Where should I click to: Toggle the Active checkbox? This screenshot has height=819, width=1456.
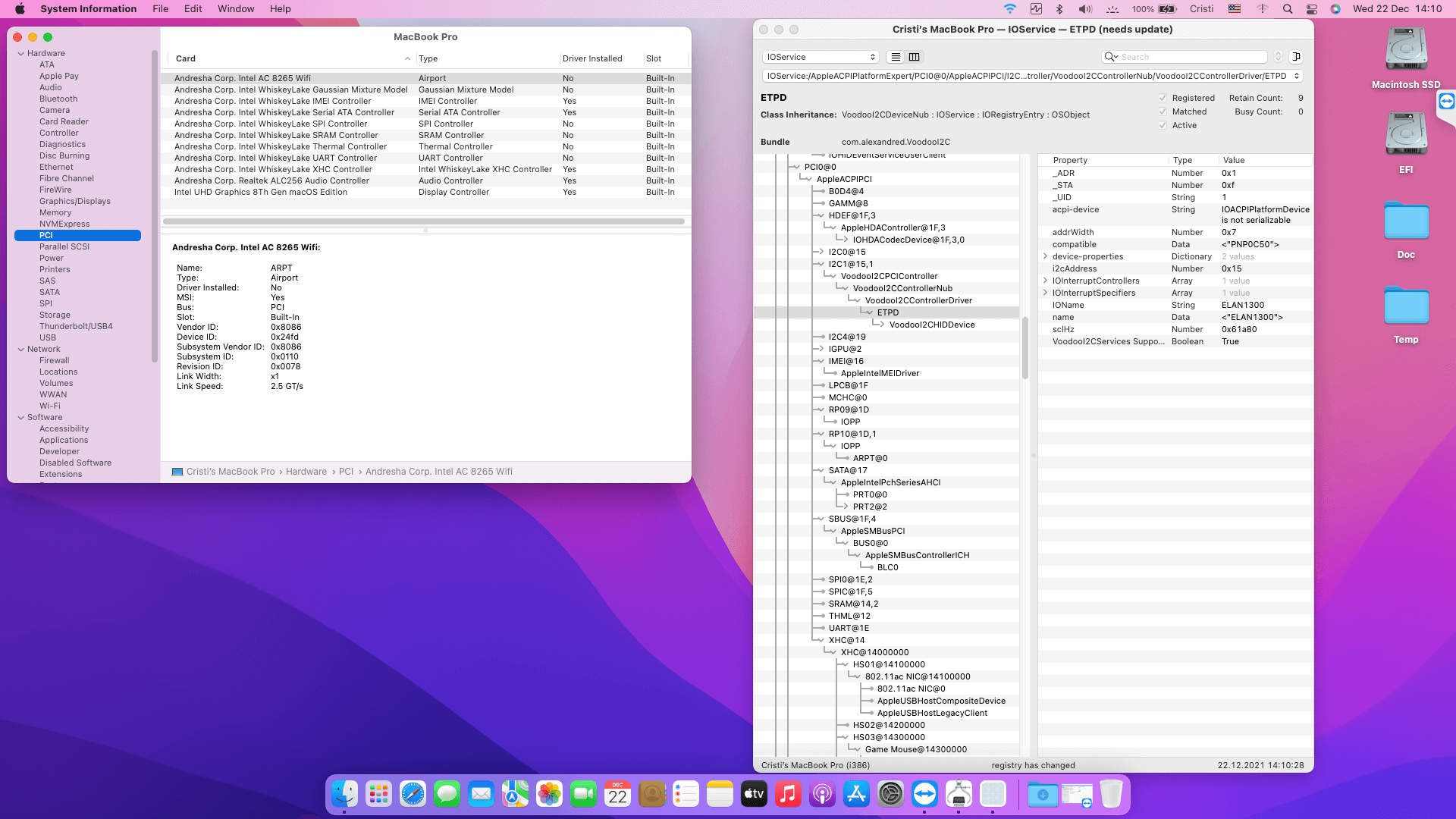(x=1163, y=125)
